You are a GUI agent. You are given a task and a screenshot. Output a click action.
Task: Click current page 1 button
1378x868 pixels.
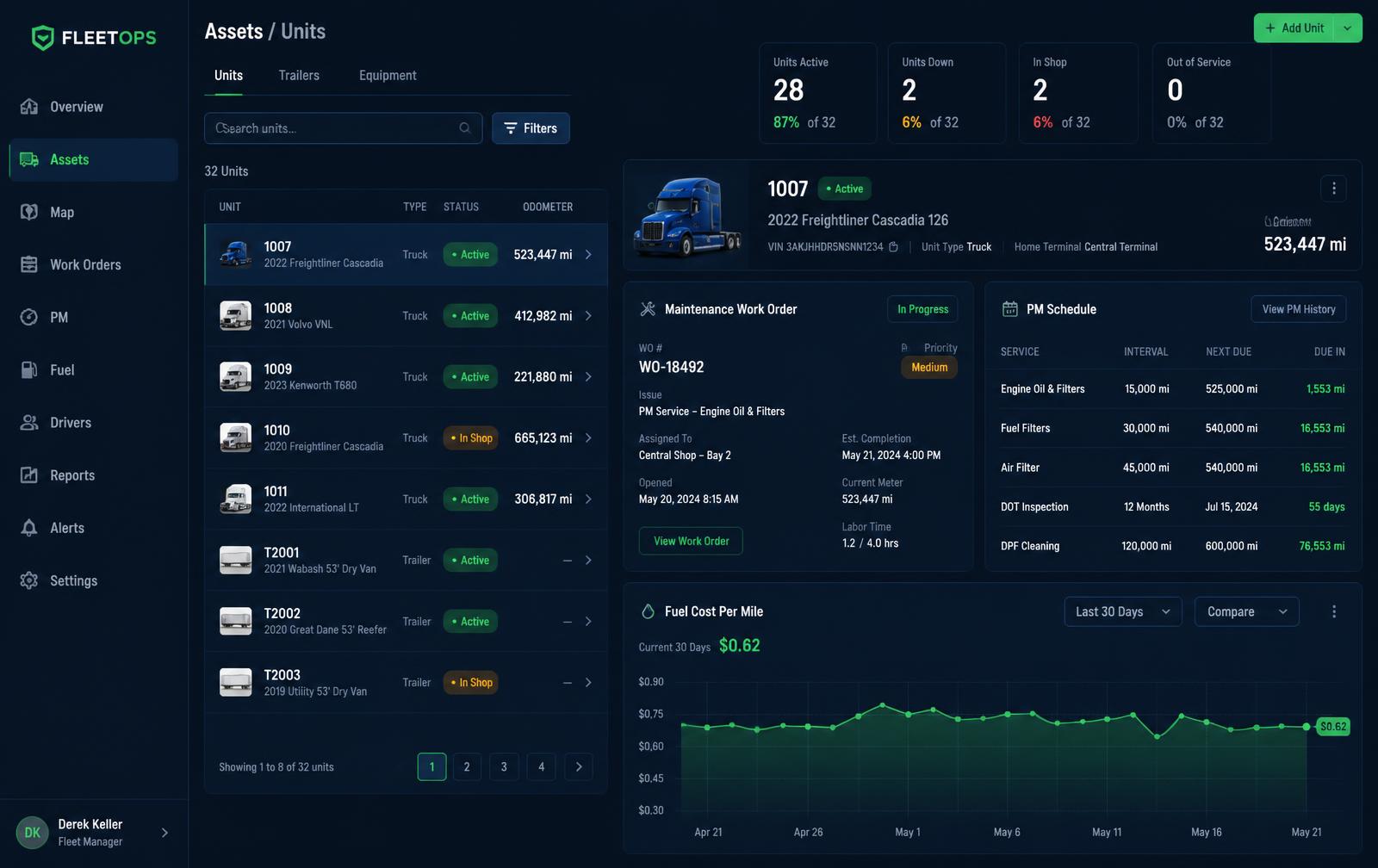[431, 766]
